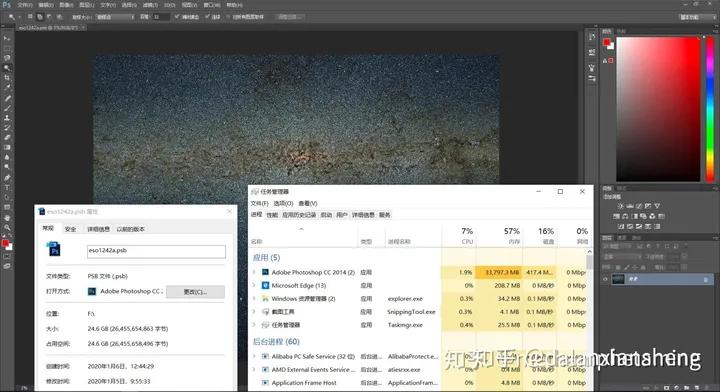Select the Lasso tool
Screen dimensions: 720x392
(x=6, y=58)
